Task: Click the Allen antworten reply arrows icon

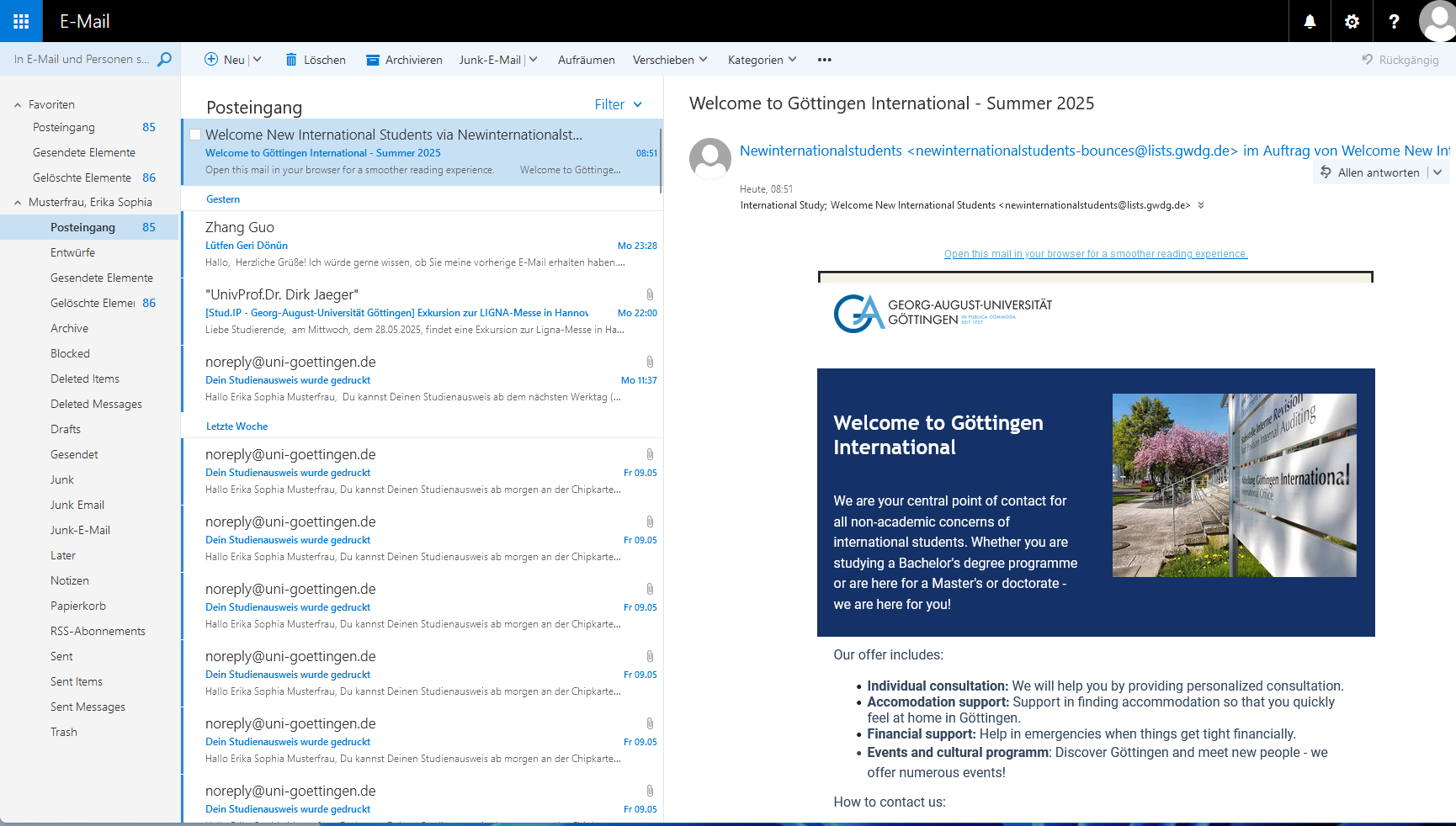Action: [1326, 172]
